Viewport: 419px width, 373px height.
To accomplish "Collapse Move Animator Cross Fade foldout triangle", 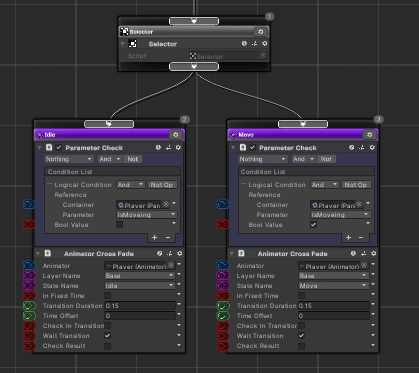I will click(232, 254).
